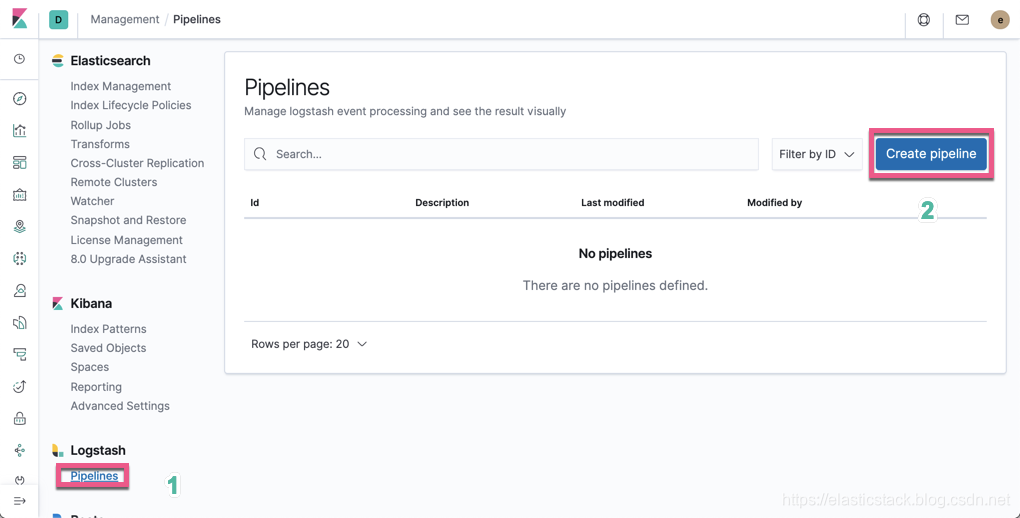This screenshot has width=1020, height=518.
Task: Open Index Lifecycle Policies
Action: pyautogui.click(x=131, y=105)
